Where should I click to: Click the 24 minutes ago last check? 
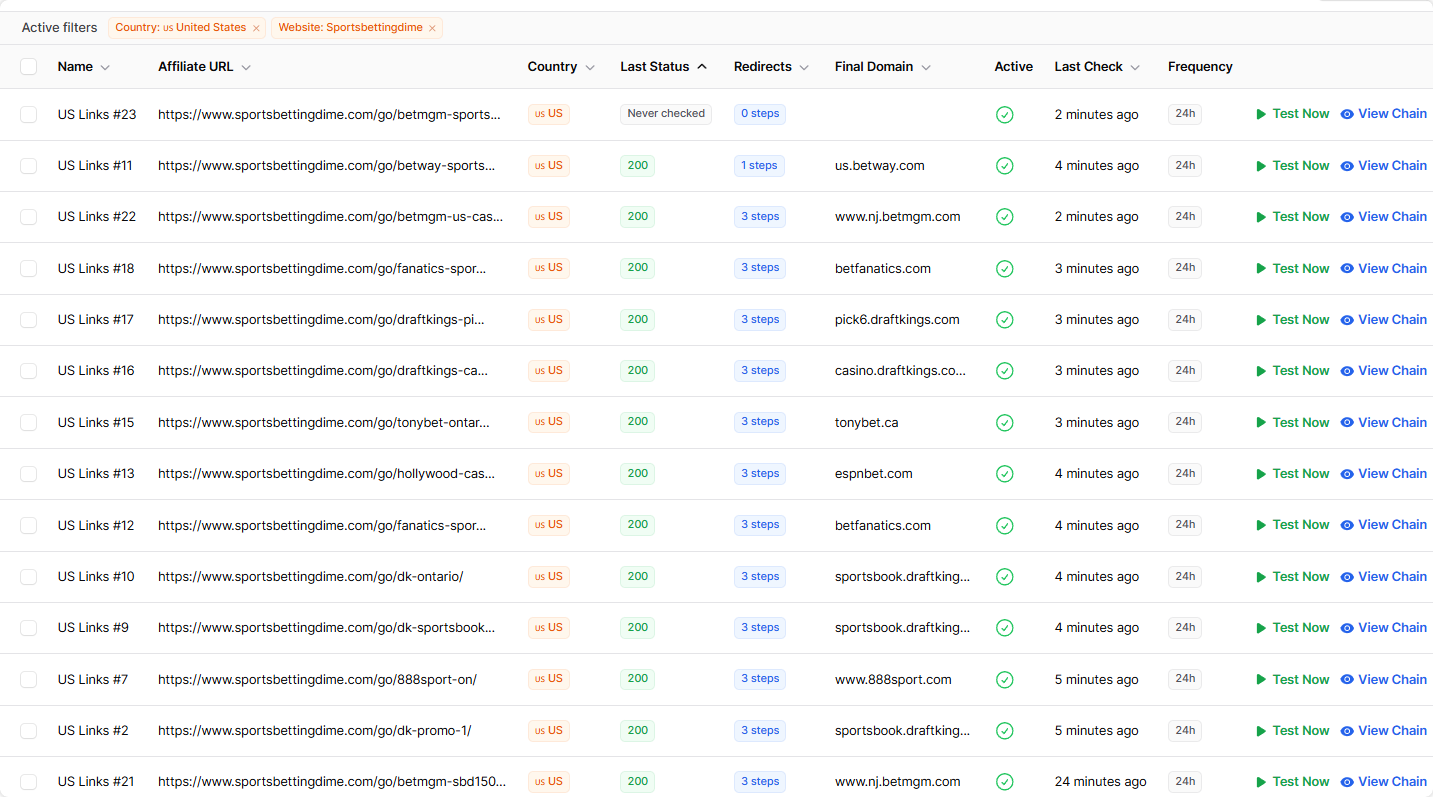click(x=1101, y=782)
